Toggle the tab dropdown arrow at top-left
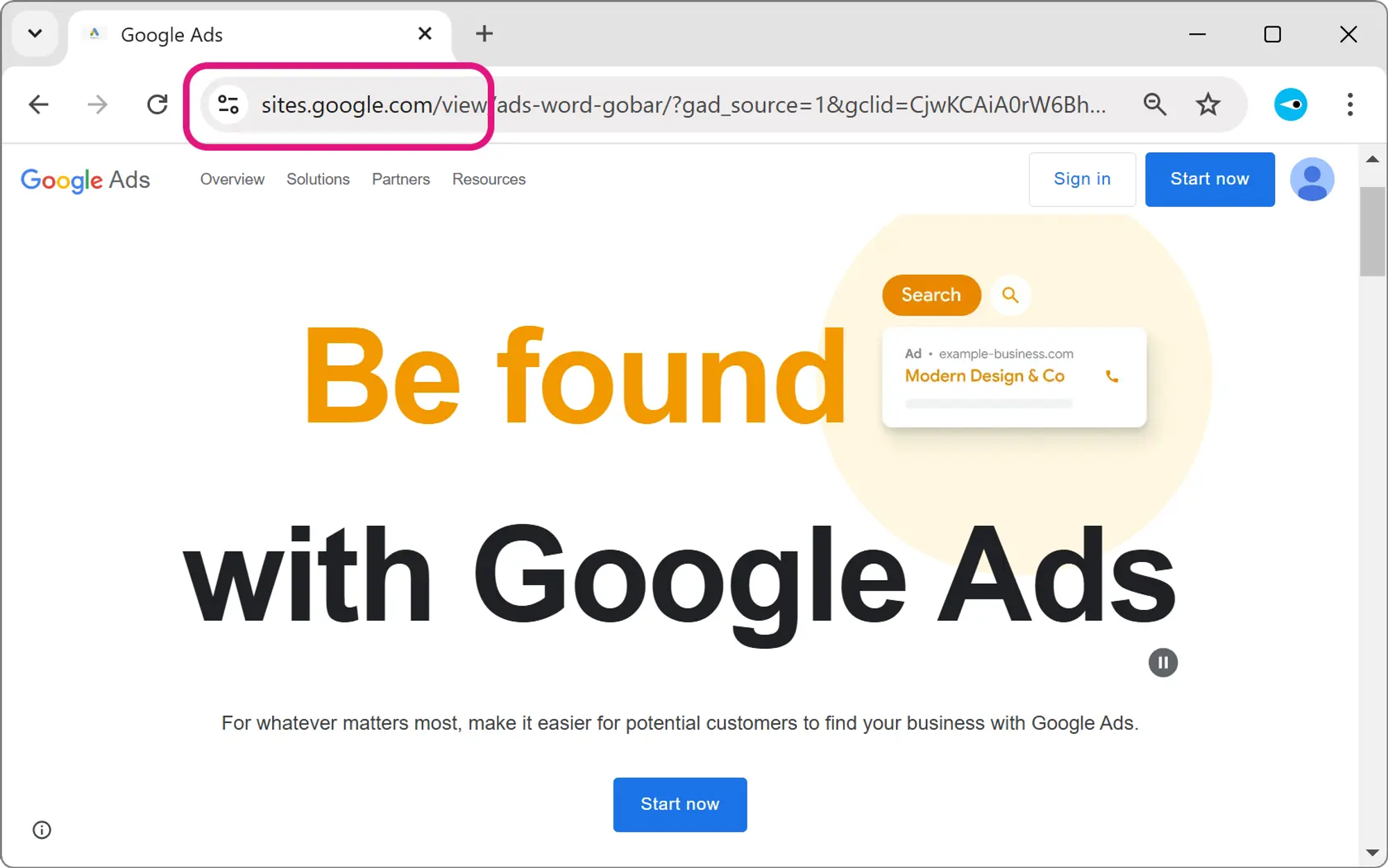The image size is (1388, 868). pyautogui.click(x=35, y=33)
